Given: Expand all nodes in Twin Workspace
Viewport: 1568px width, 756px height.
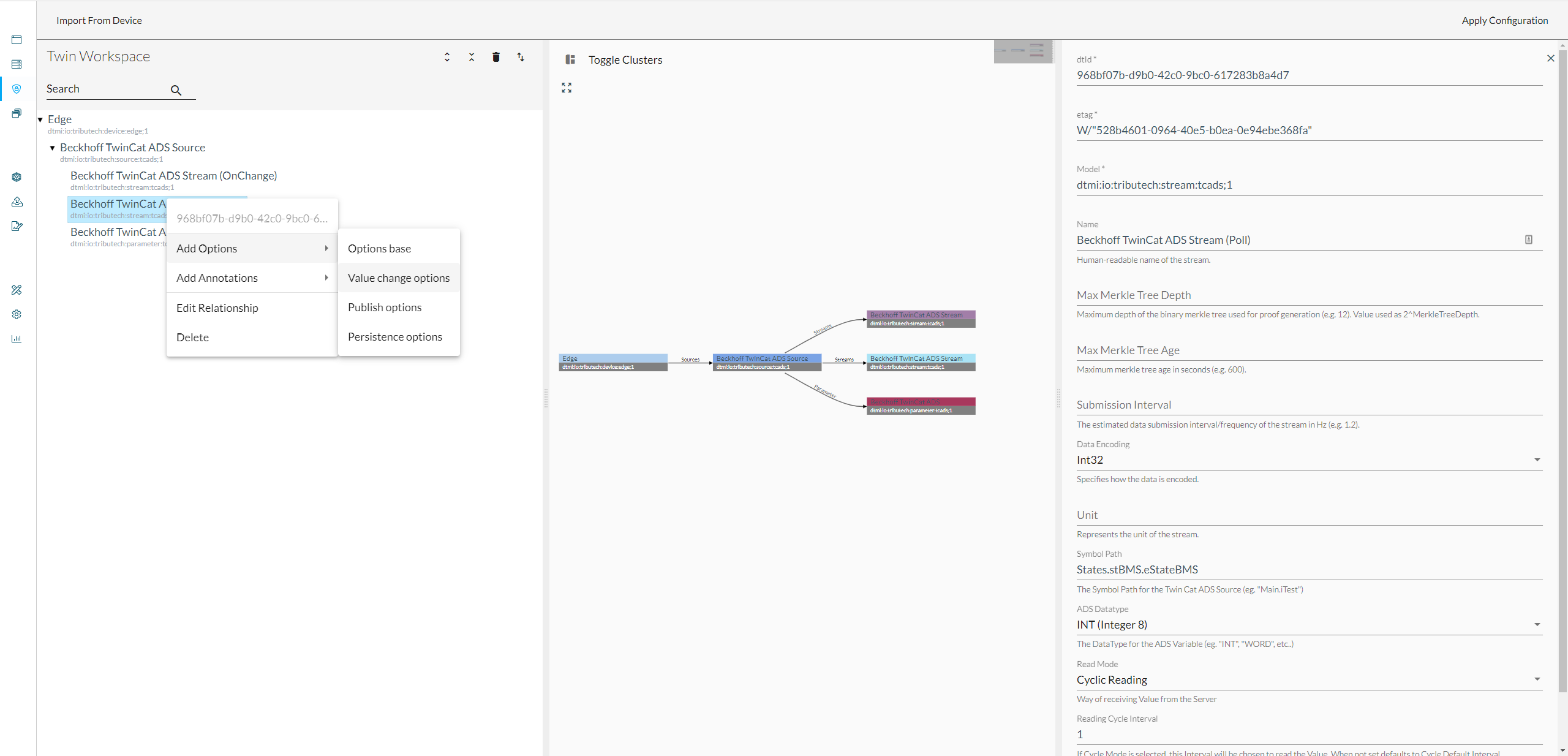Looking at the screenshot, I should coord(447,57).
